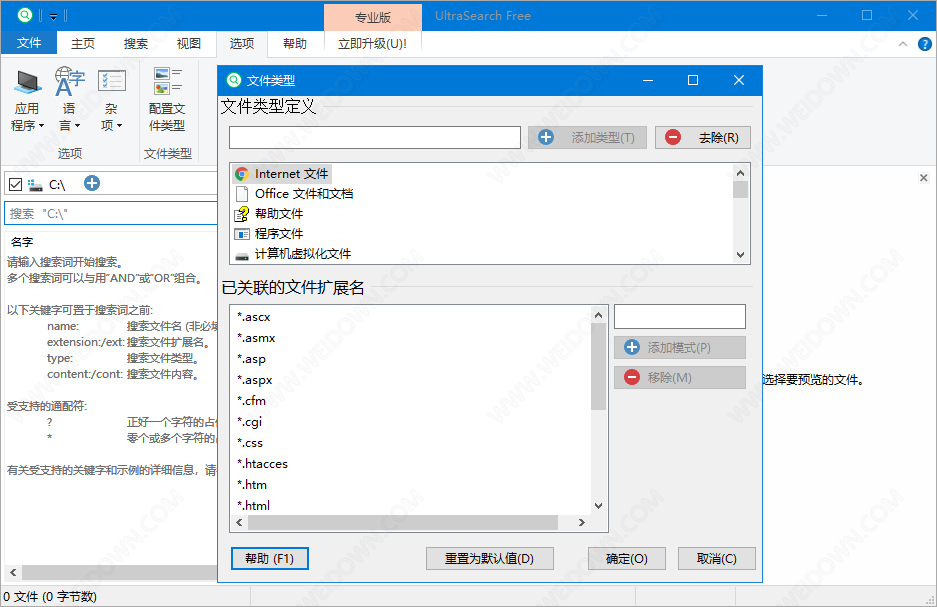The image size is (937, 607).
Task: Switch to the 视图 tab
Action: point(189,43)
